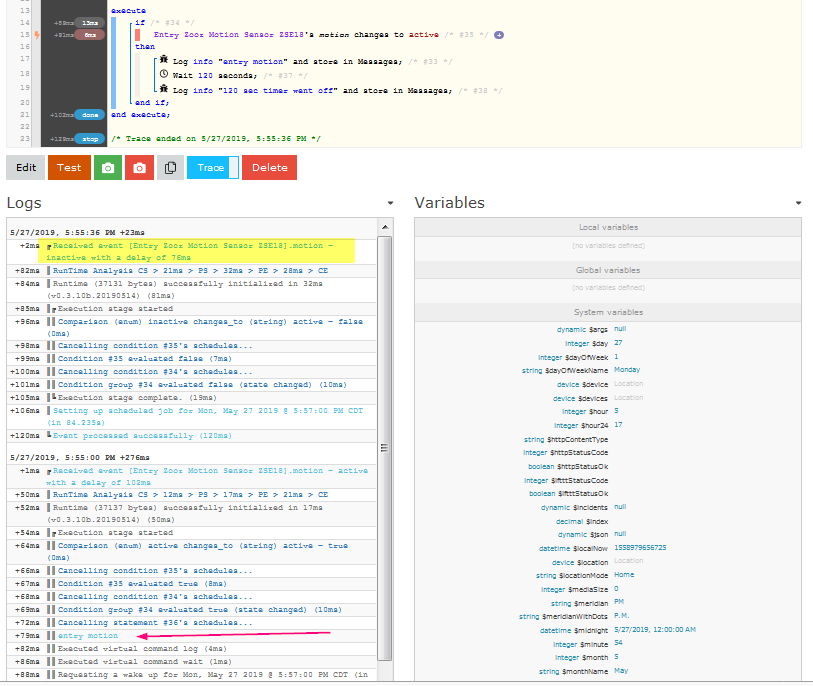813x686 pixels.
Task: Toggle the Trace switch
Action: pos(213,167)
